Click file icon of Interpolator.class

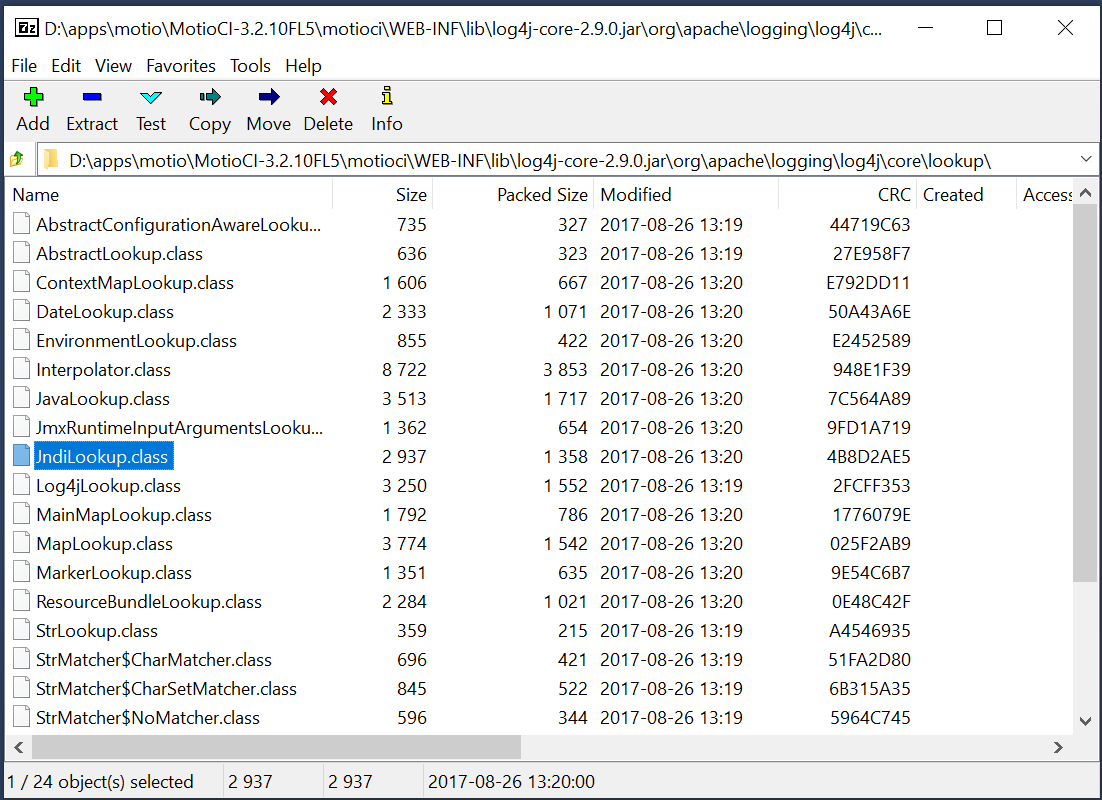[x=22, y=369]
